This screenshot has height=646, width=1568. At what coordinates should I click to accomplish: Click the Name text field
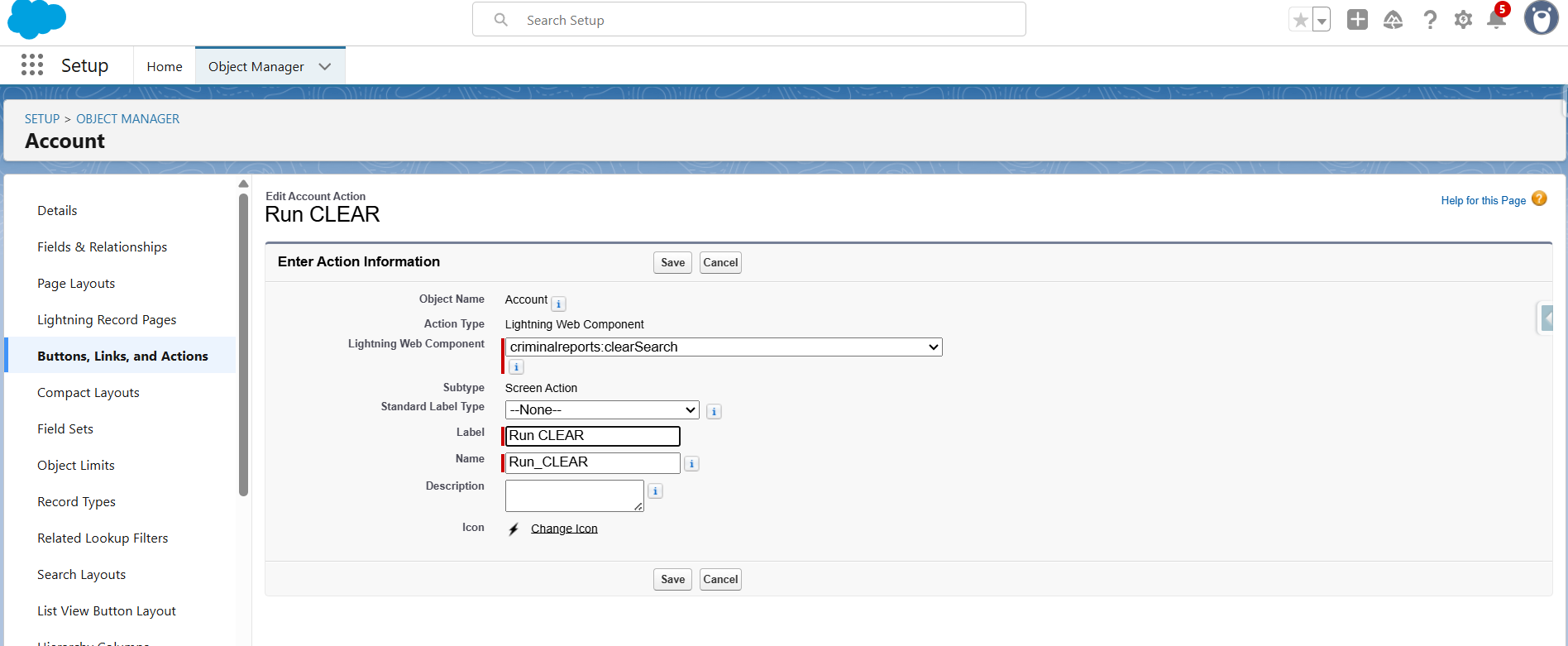(593, 463)
